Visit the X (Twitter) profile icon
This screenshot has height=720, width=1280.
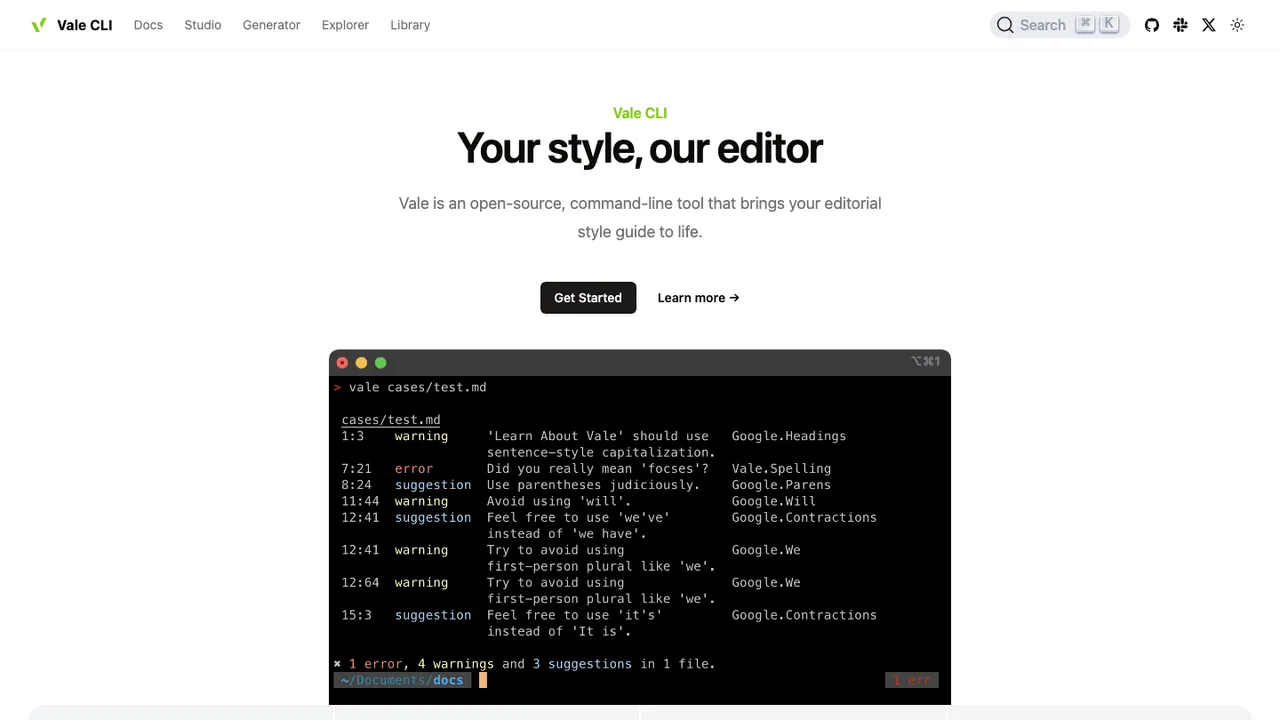point(1209,25)
